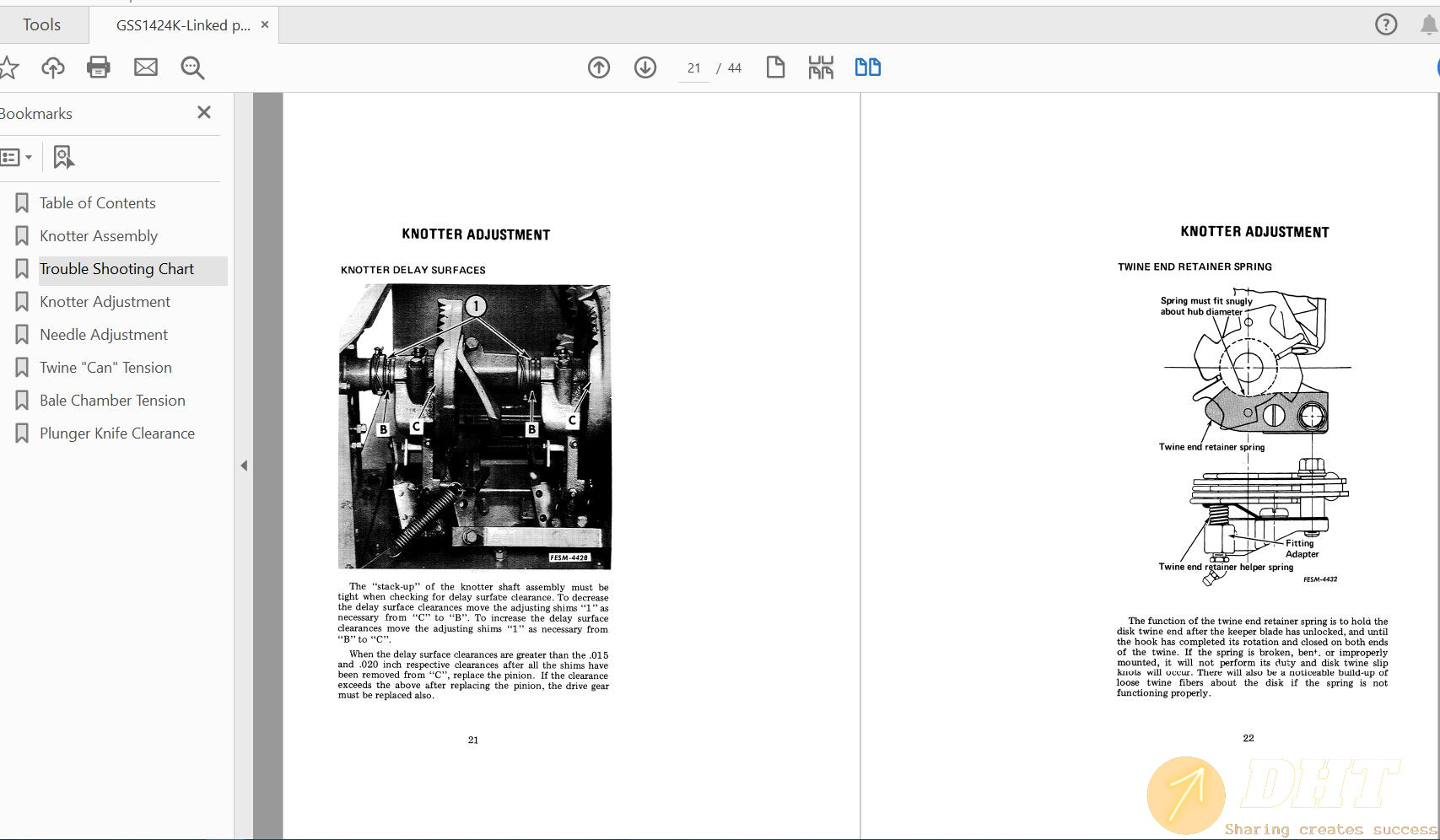Open bookmark options dropdown menu

pyautogui.click(x=17, y=157)
